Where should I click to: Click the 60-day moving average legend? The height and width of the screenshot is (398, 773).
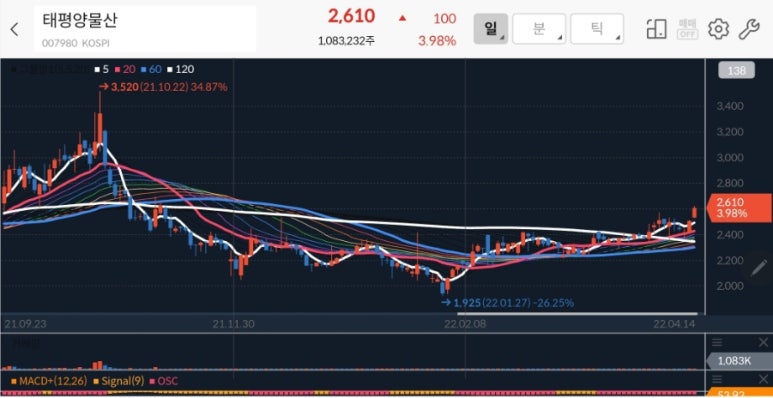151,70
